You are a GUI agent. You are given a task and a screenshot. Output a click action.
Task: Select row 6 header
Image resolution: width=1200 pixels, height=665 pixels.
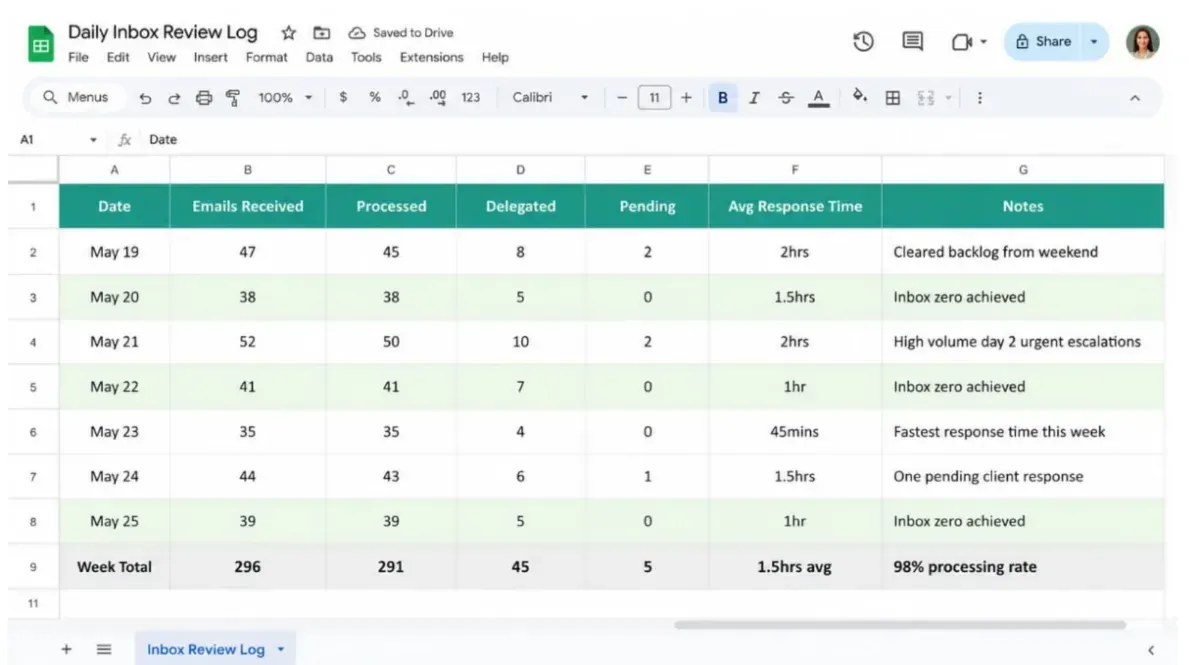33,432
